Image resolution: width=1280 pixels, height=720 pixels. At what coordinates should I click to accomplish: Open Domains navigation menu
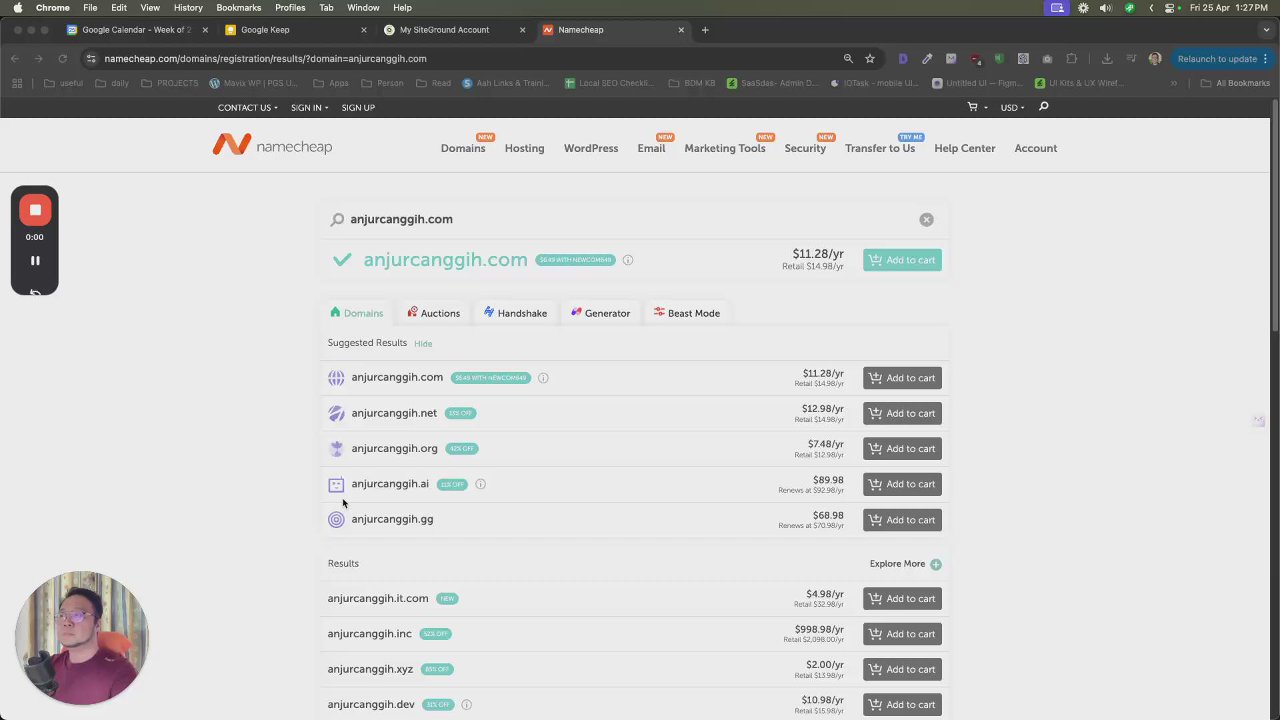tap(463, 148)
